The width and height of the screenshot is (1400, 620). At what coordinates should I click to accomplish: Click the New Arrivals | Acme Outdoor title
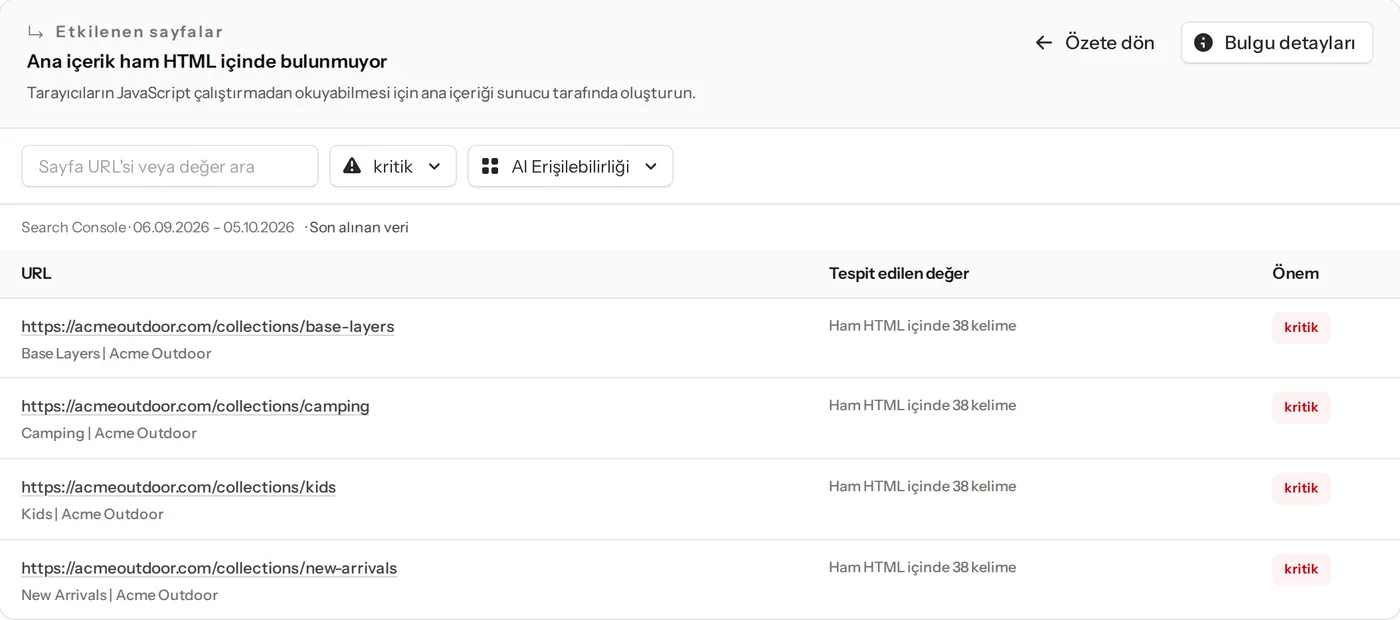click(120, 596)
